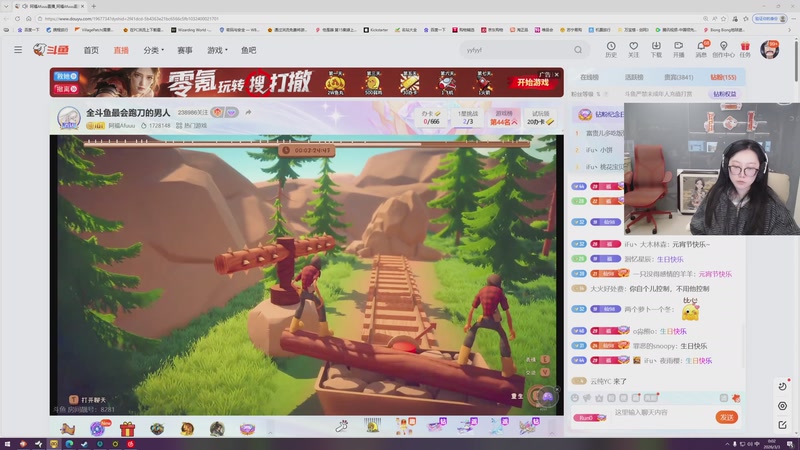Open the Kickstarter bookmark
800x450 pixels.
376,30
